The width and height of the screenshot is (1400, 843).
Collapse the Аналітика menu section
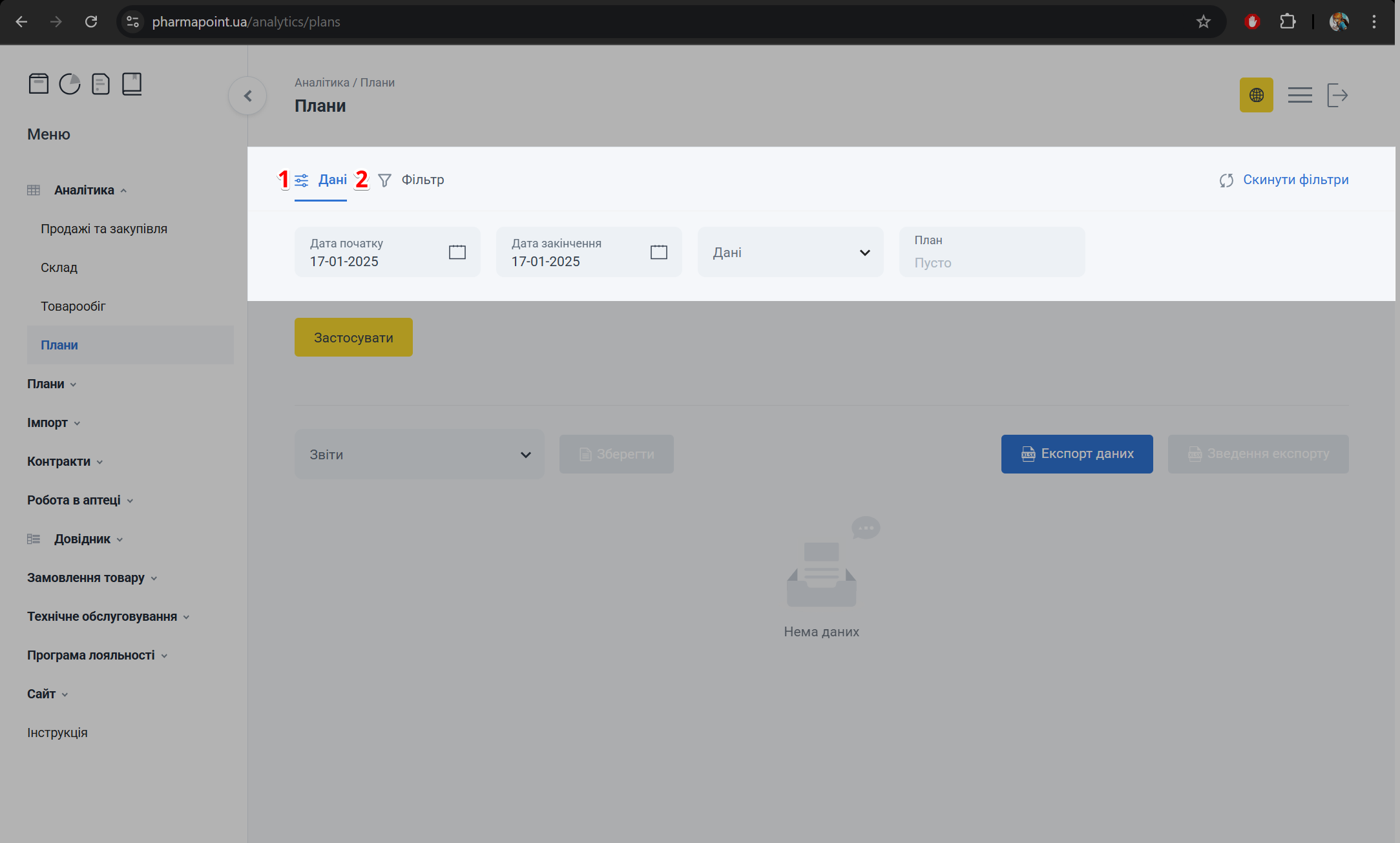[x=84, y=190]
